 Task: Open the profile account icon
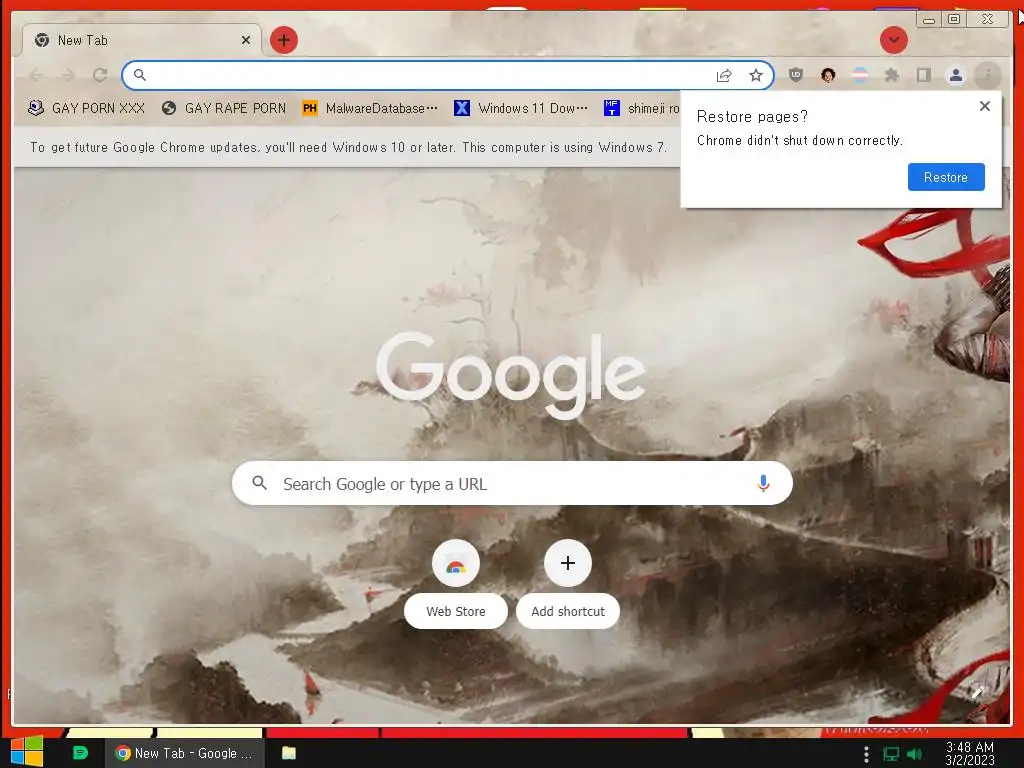pos(955,75)
